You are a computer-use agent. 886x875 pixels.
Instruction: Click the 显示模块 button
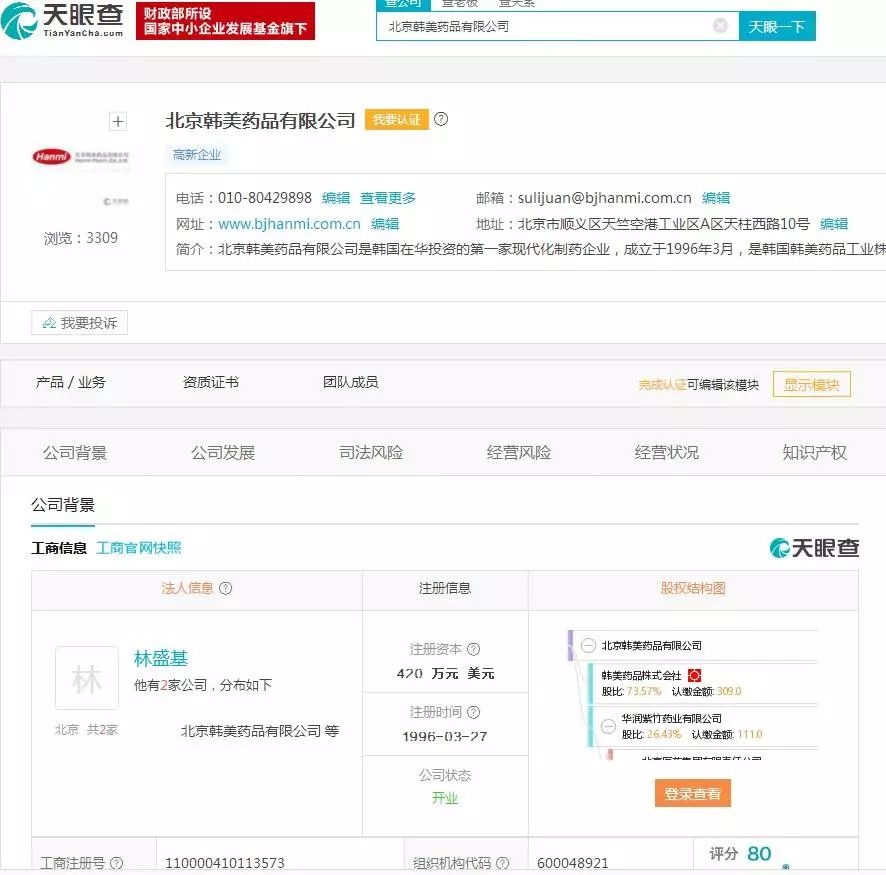[x=811, y=384]
